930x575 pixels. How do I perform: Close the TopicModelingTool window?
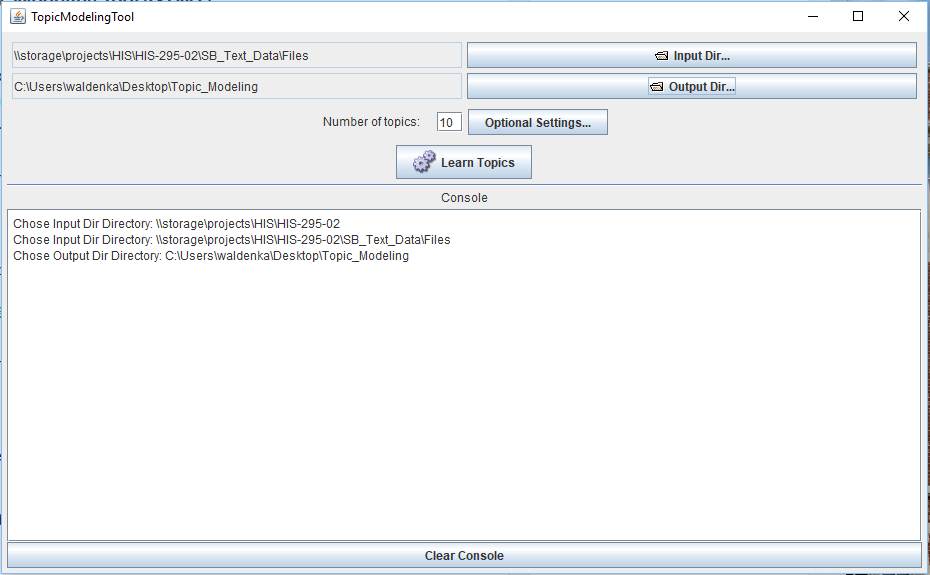pos(903,17)
